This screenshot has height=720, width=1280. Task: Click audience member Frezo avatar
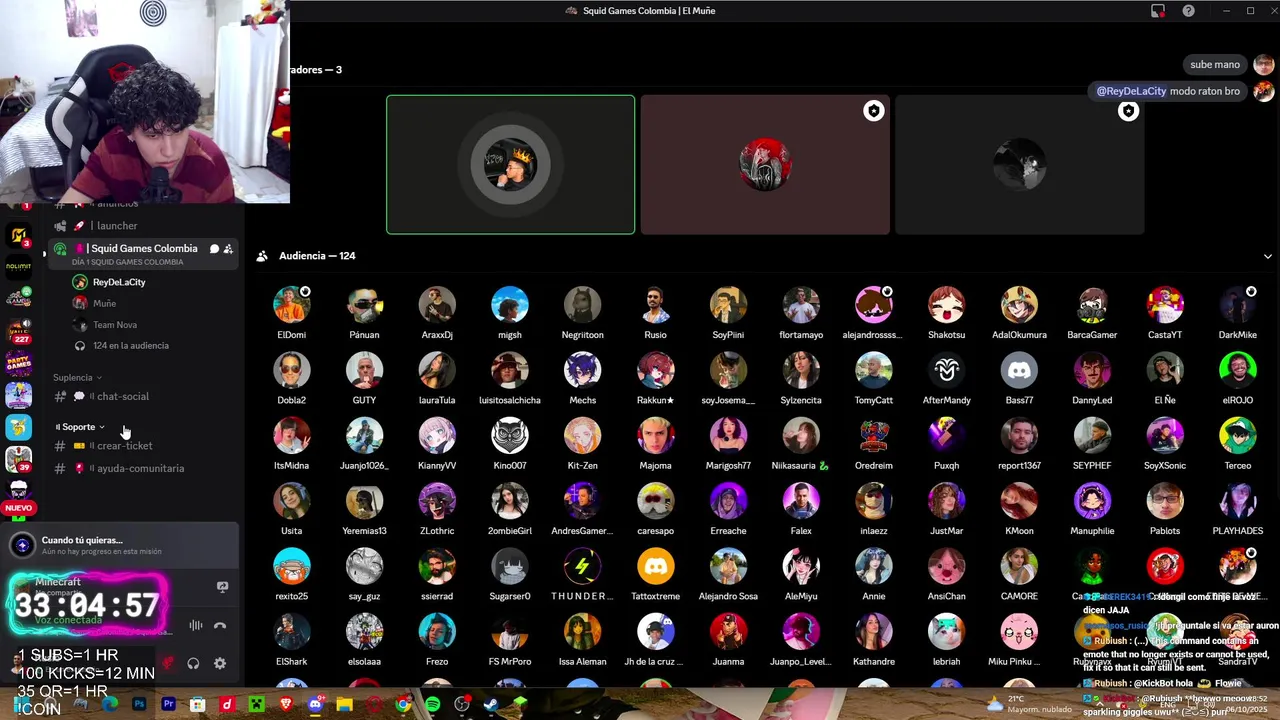[x=437, y=632]
